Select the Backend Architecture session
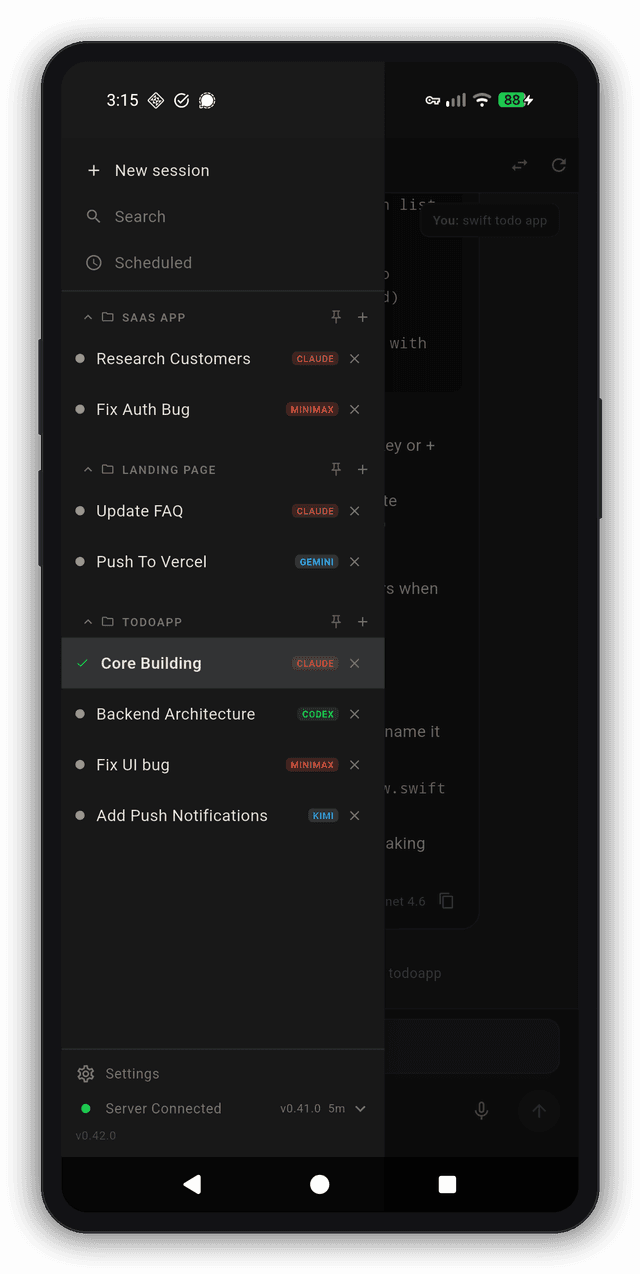Viewport: 640px width, 1274px height. click(x=175, y=714)
